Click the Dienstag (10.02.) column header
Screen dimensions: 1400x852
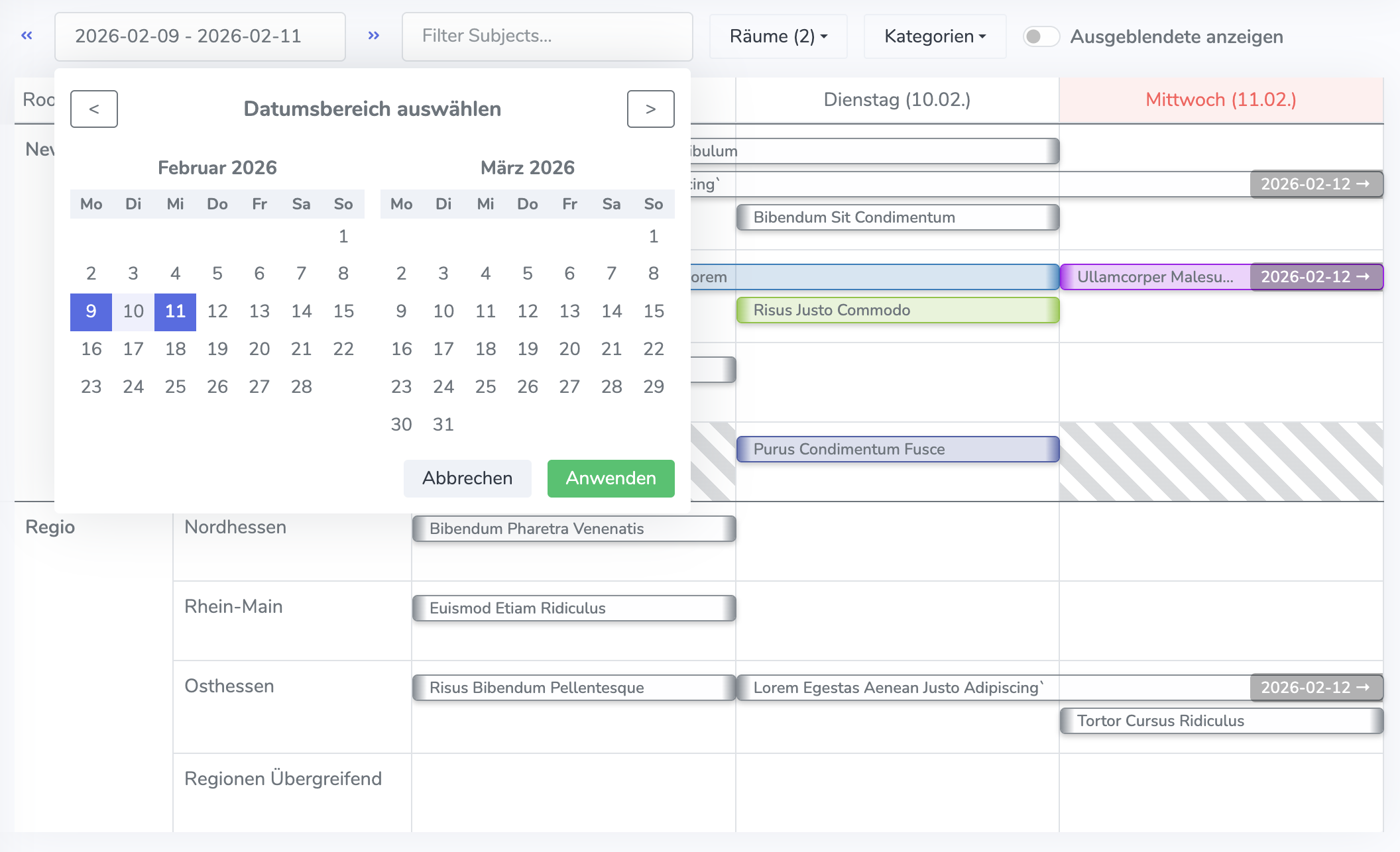897,100
